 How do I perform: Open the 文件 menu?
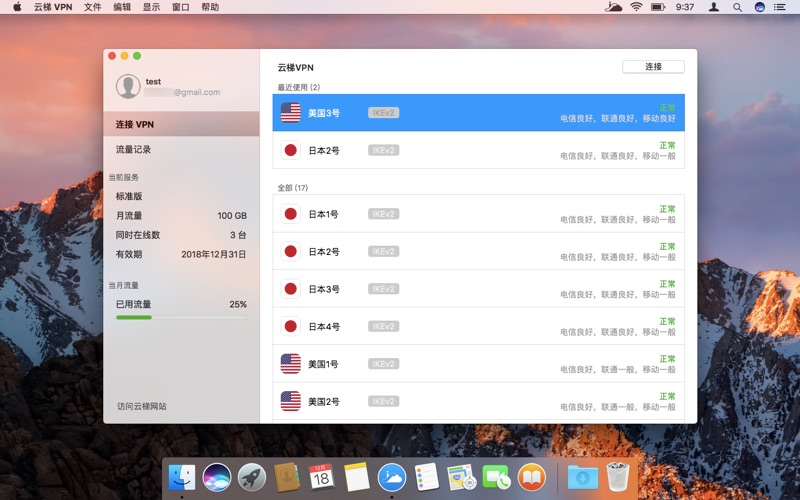click(x=92, y=7)
